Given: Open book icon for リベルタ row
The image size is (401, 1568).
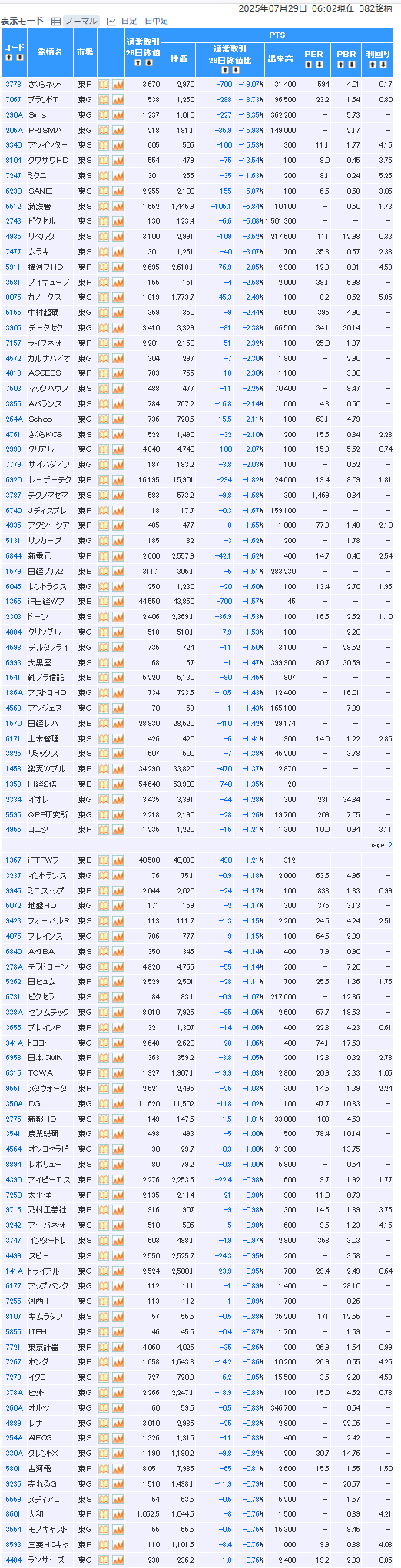Looking at the screenshot, I should coord(104,237).
